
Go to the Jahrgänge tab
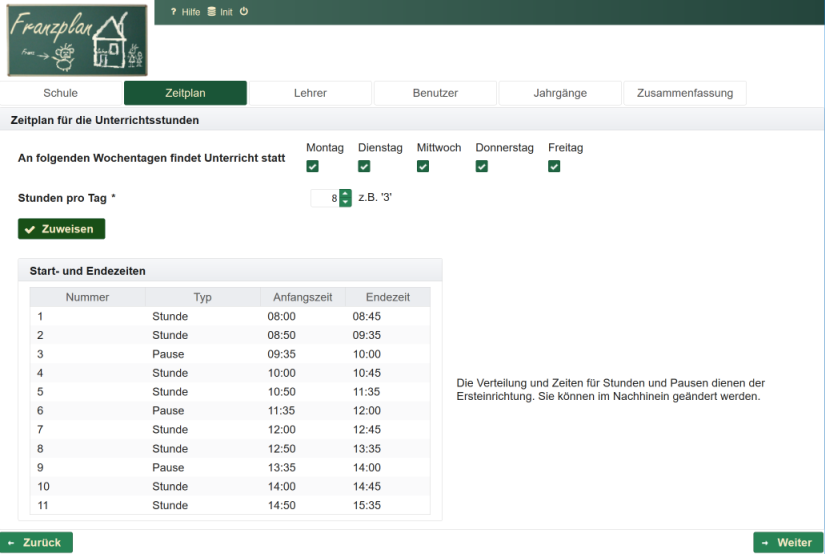click(560, 93)
